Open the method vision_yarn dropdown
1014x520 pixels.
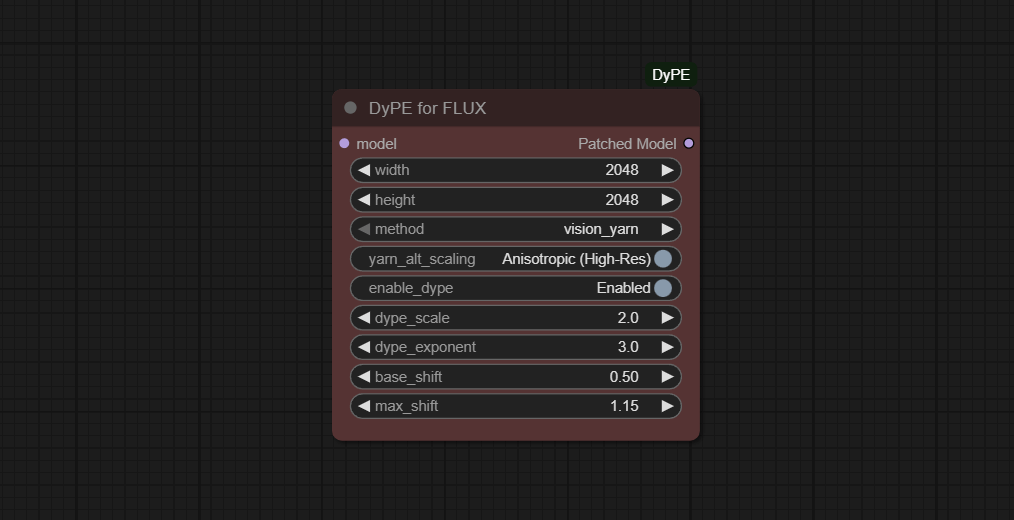pos(515,229)
